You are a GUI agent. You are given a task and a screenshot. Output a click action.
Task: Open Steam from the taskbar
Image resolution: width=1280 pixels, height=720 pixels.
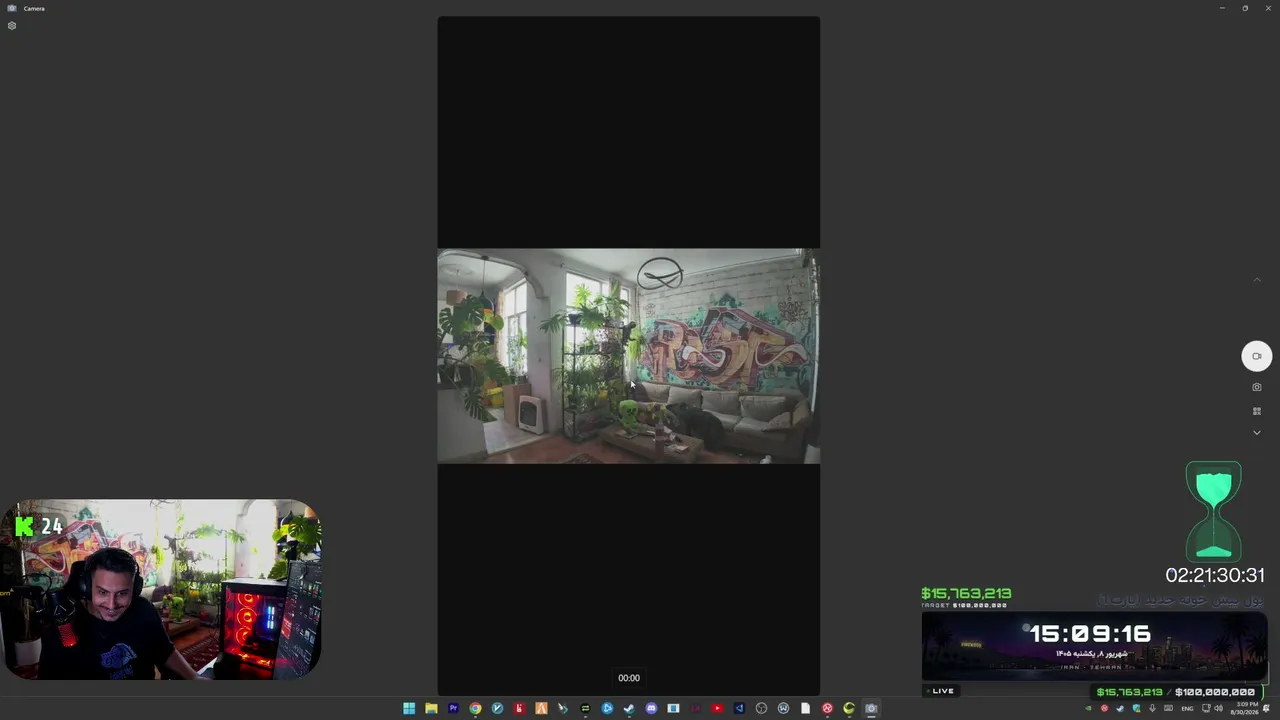629,709
